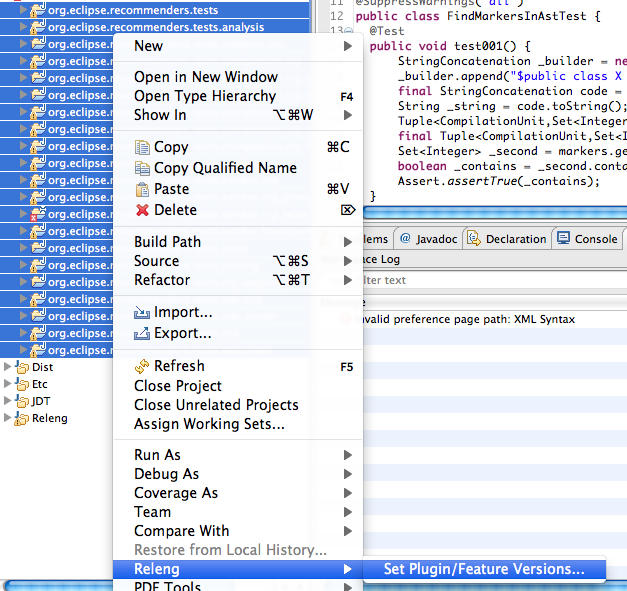Image resolution: width=627 pixels, height=591 pixels.
Task: Click the Console monitor icon
Action: (x=563, y=238)
